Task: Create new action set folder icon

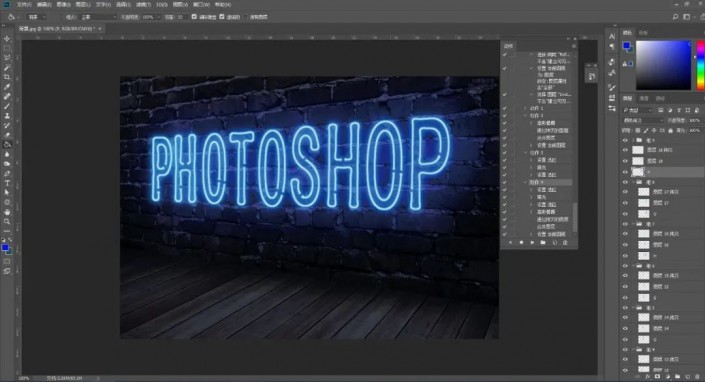Action: pos(543,242)
